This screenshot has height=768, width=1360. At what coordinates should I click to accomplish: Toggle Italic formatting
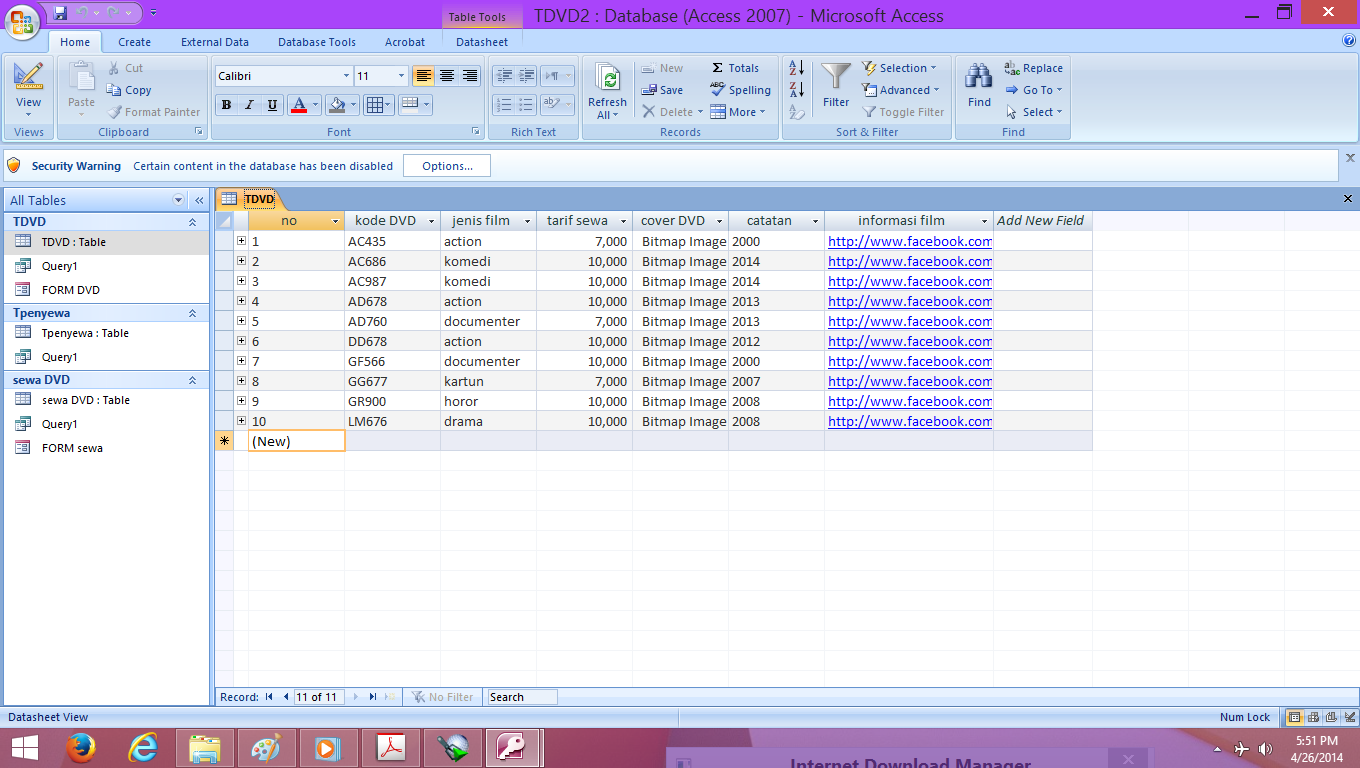(248, 105)
